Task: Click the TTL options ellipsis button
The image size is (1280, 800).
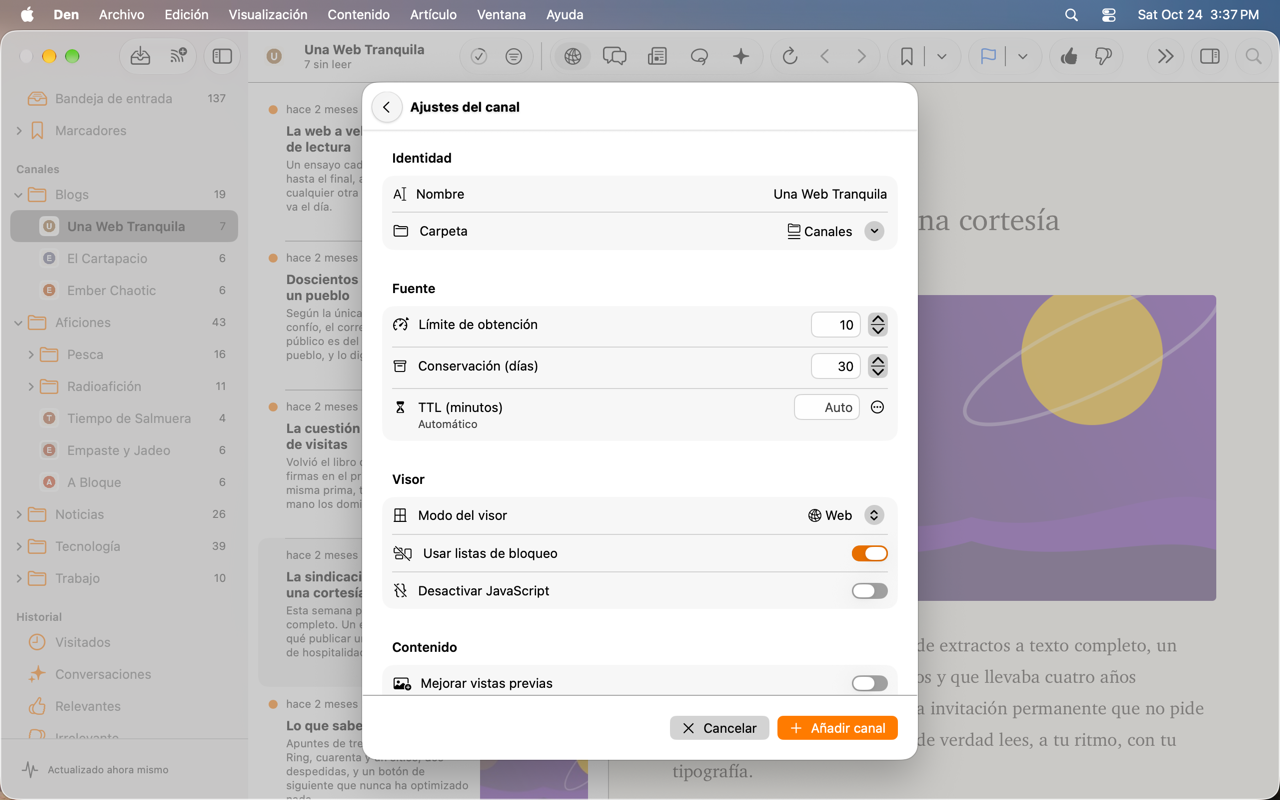Action: click(x=877, y=407)
